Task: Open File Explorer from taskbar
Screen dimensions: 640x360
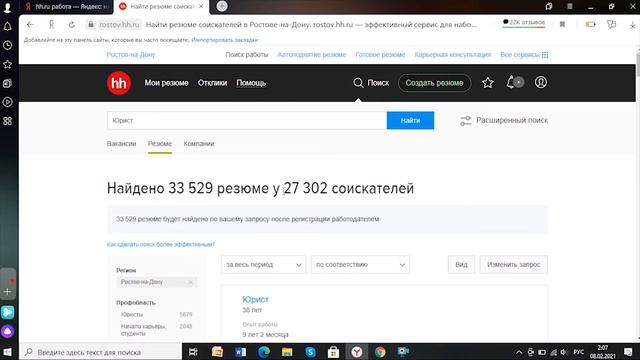Action: pyautogui.click(x=287, y=352)
